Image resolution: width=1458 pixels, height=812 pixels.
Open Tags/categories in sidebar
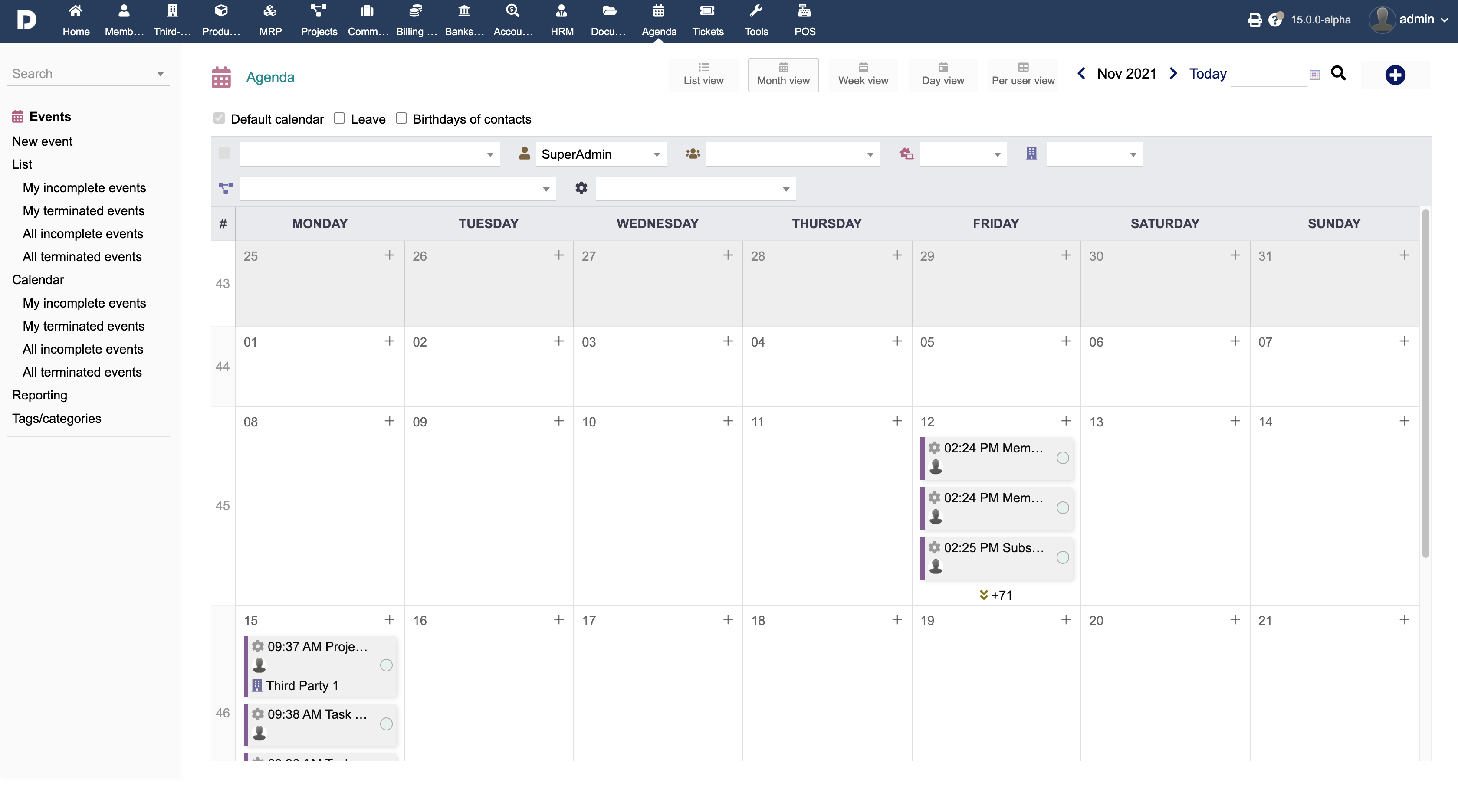56,418
